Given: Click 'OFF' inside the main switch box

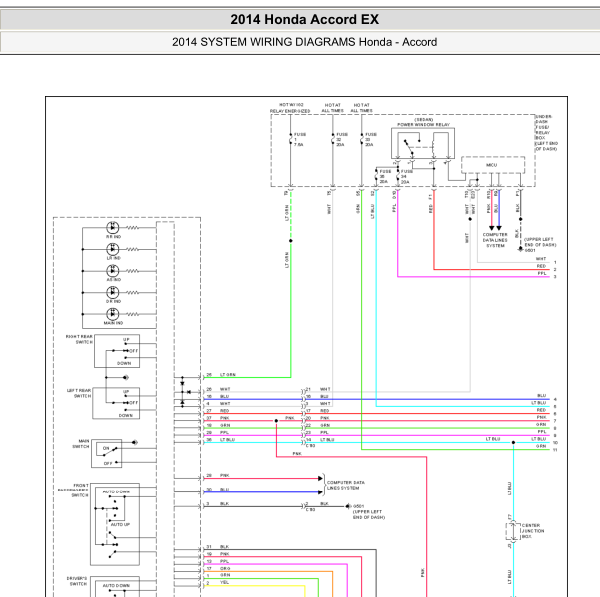Looking at the screenshot, I should pyautogui.click(x=108, y=463).
